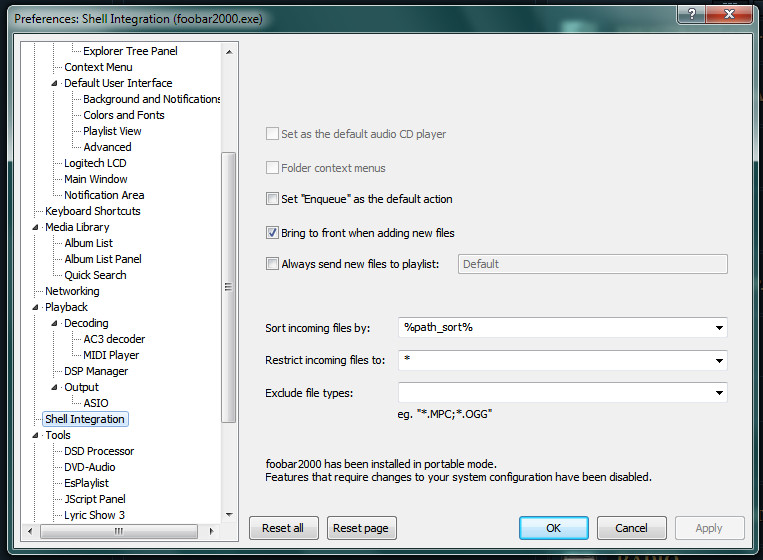The width and height of the screenshot is (763, 560).
Task: Click the tree horizontal scroll left arrow
Action: pyautogui.click(x=30, y=531)
